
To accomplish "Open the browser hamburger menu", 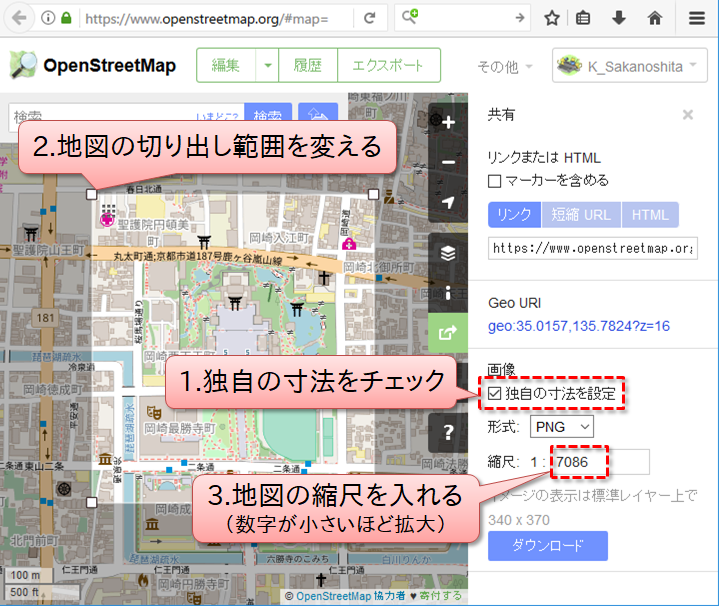I will tap(697, 18).
